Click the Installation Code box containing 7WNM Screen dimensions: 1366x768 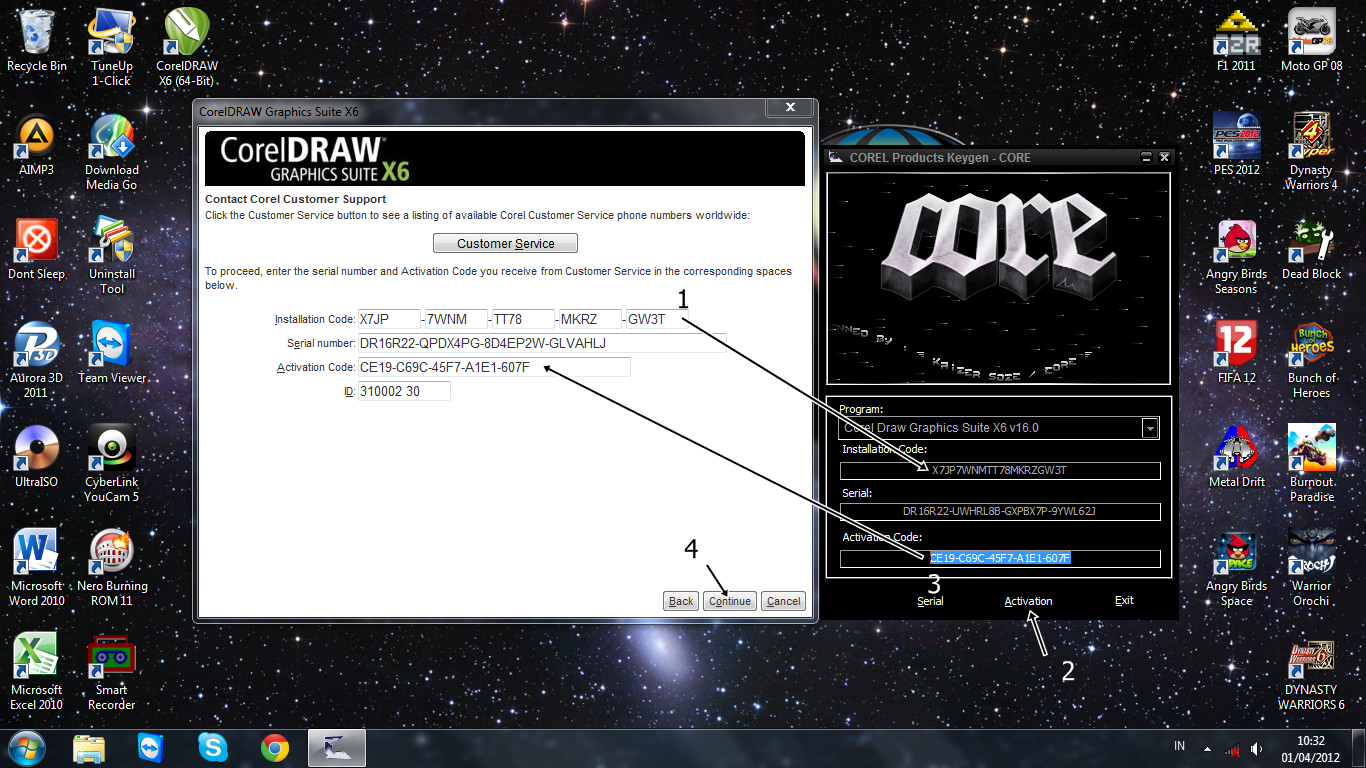coord(457,319)
